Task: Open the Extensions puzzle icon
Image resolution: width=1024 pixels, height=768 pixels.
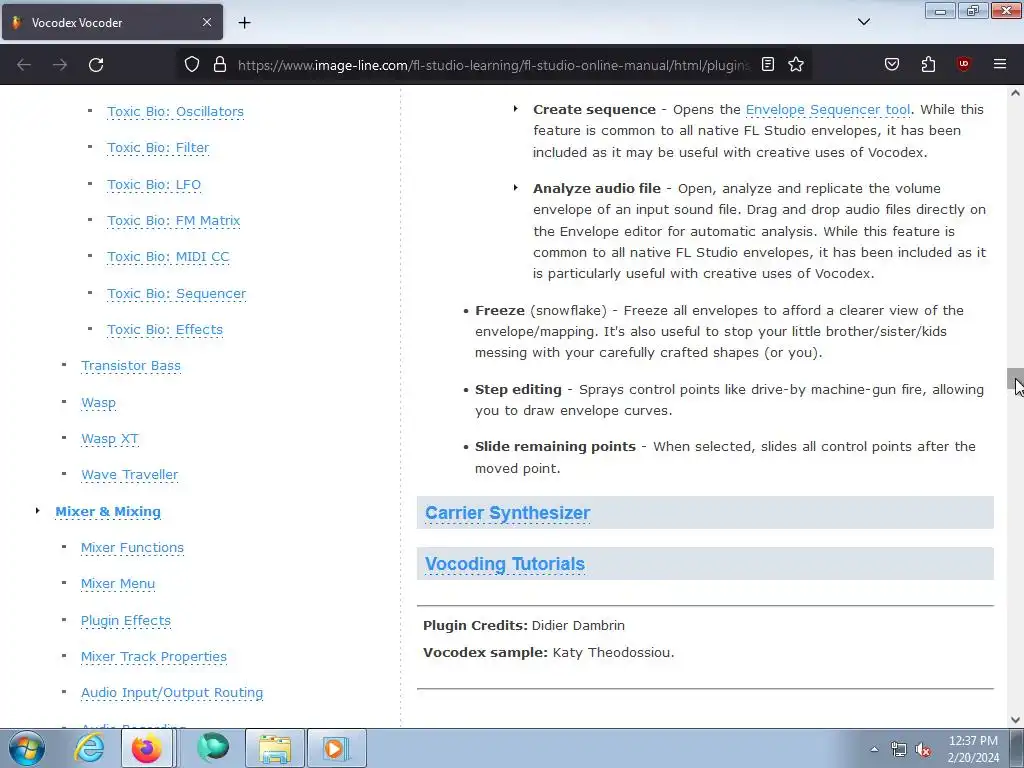Action: [x=928, y=64]
